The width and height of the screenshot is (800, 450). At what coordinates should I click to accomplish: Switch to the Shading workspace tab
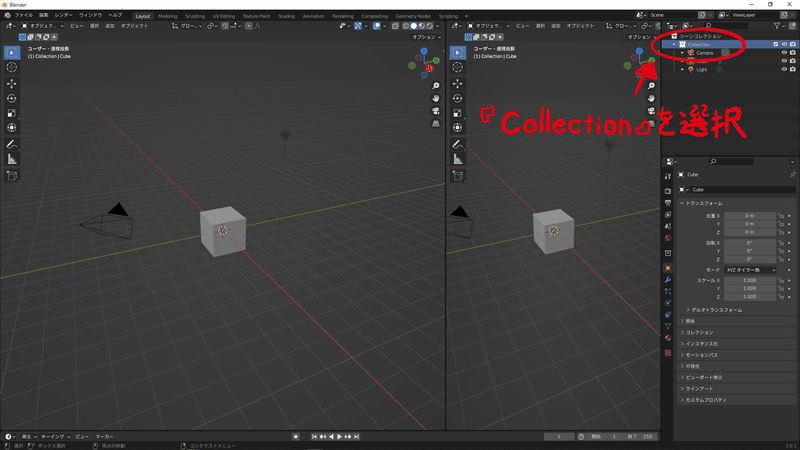click(x=286, y=16)
